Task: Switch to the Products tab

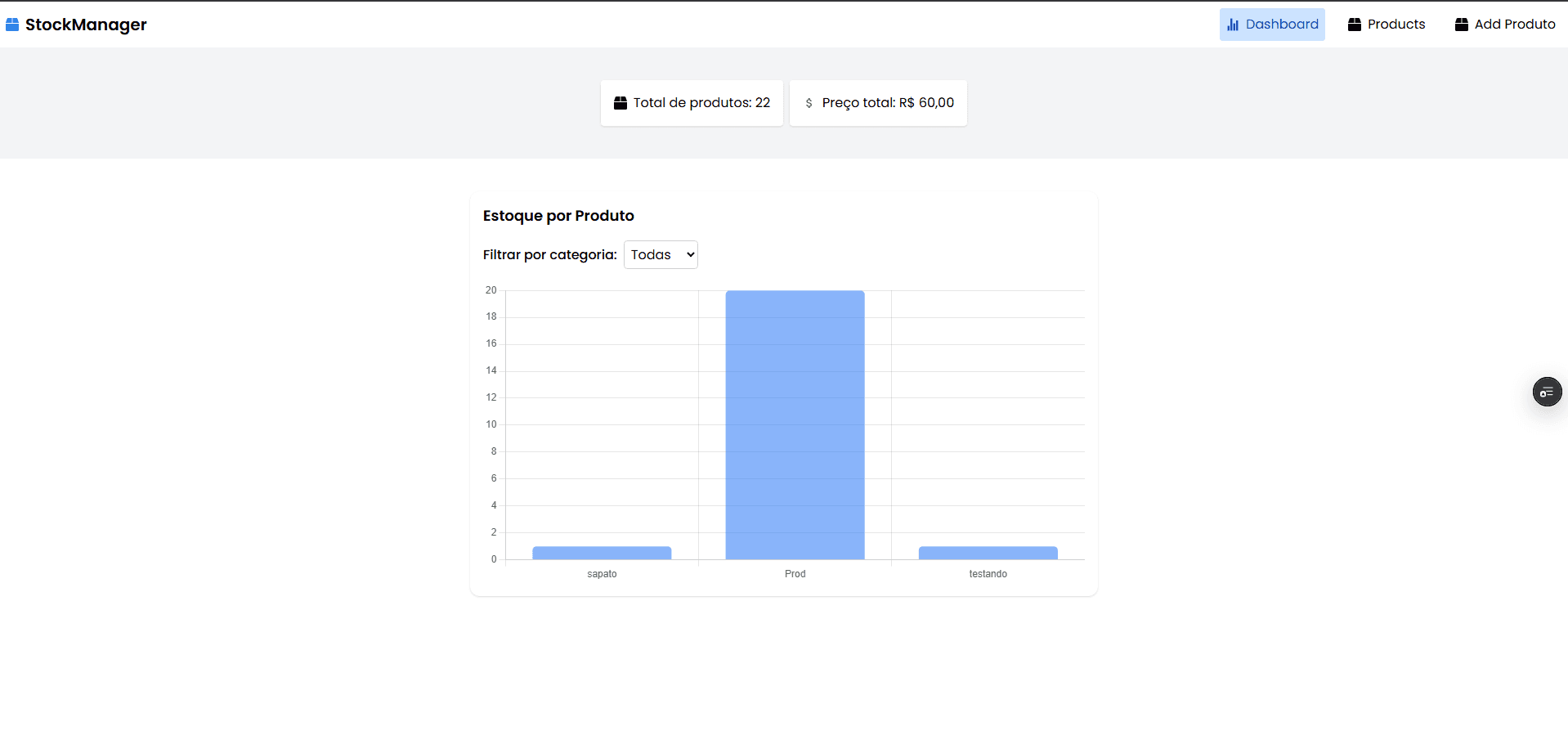Action: (1386, 24)
